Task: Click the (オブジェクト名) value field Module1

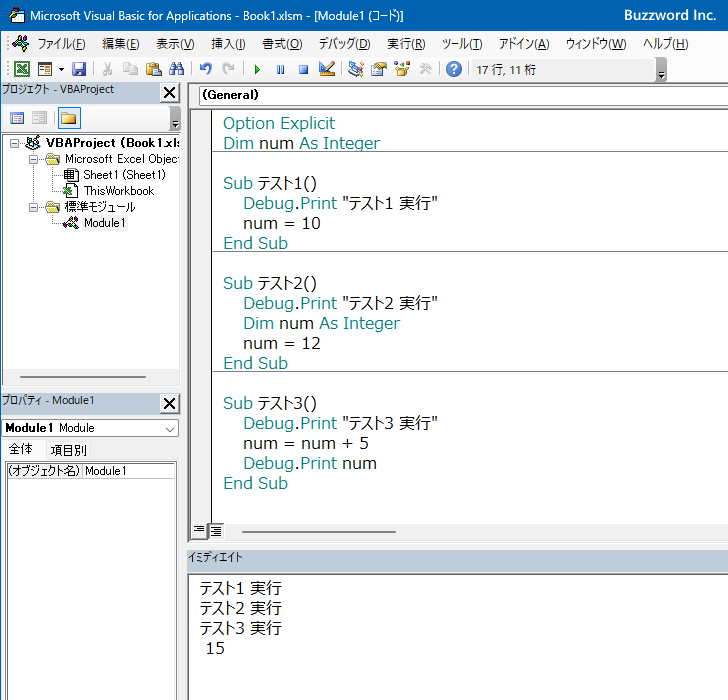Action: click(x=128, y=471)
